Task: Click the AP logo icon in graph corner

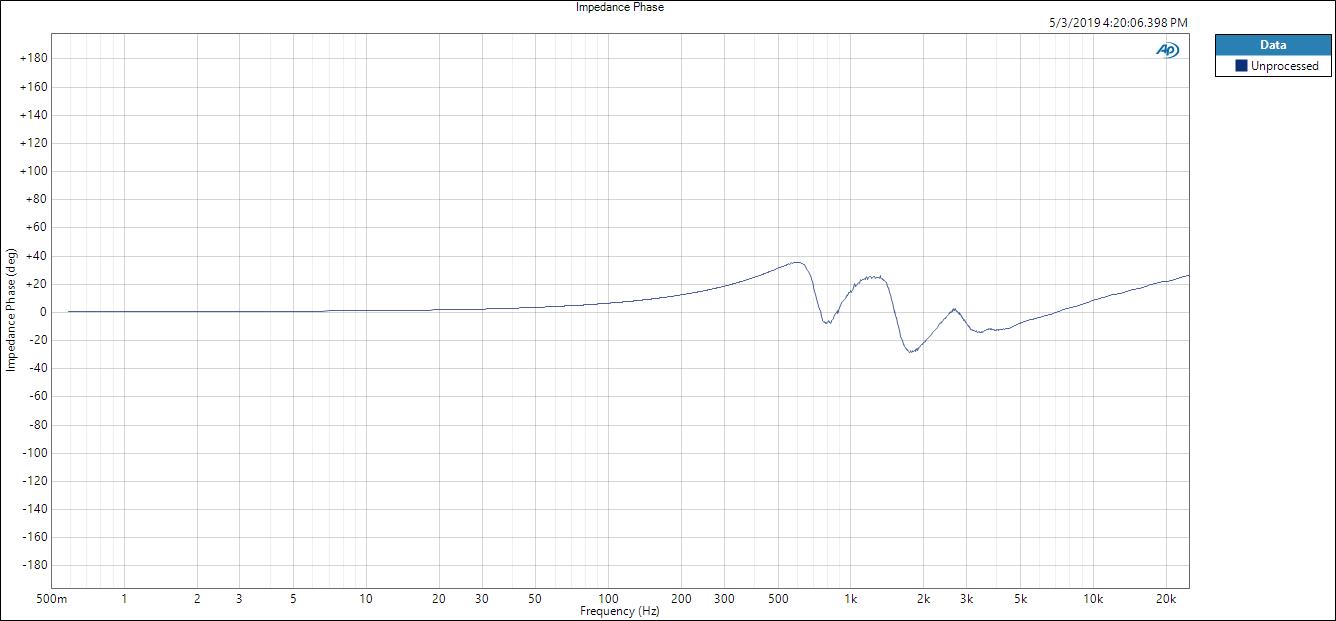Action: click(x=1167, y=49)
